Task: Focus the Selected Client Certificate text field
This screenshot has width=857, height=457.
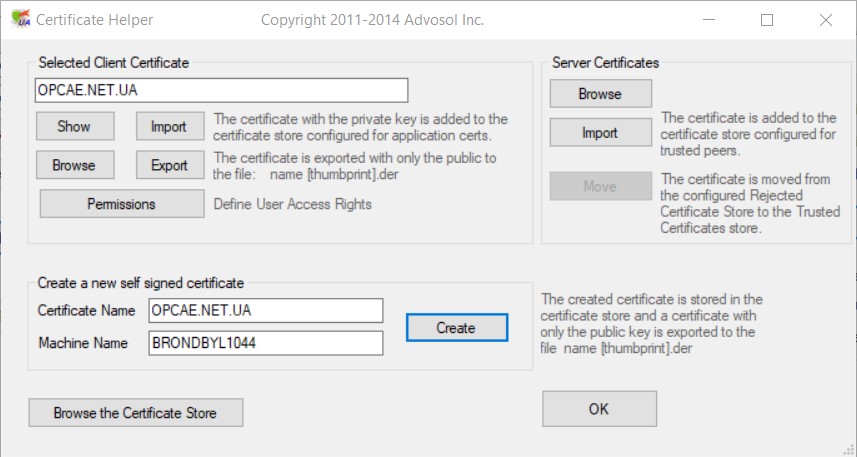Action: (221, 90)
